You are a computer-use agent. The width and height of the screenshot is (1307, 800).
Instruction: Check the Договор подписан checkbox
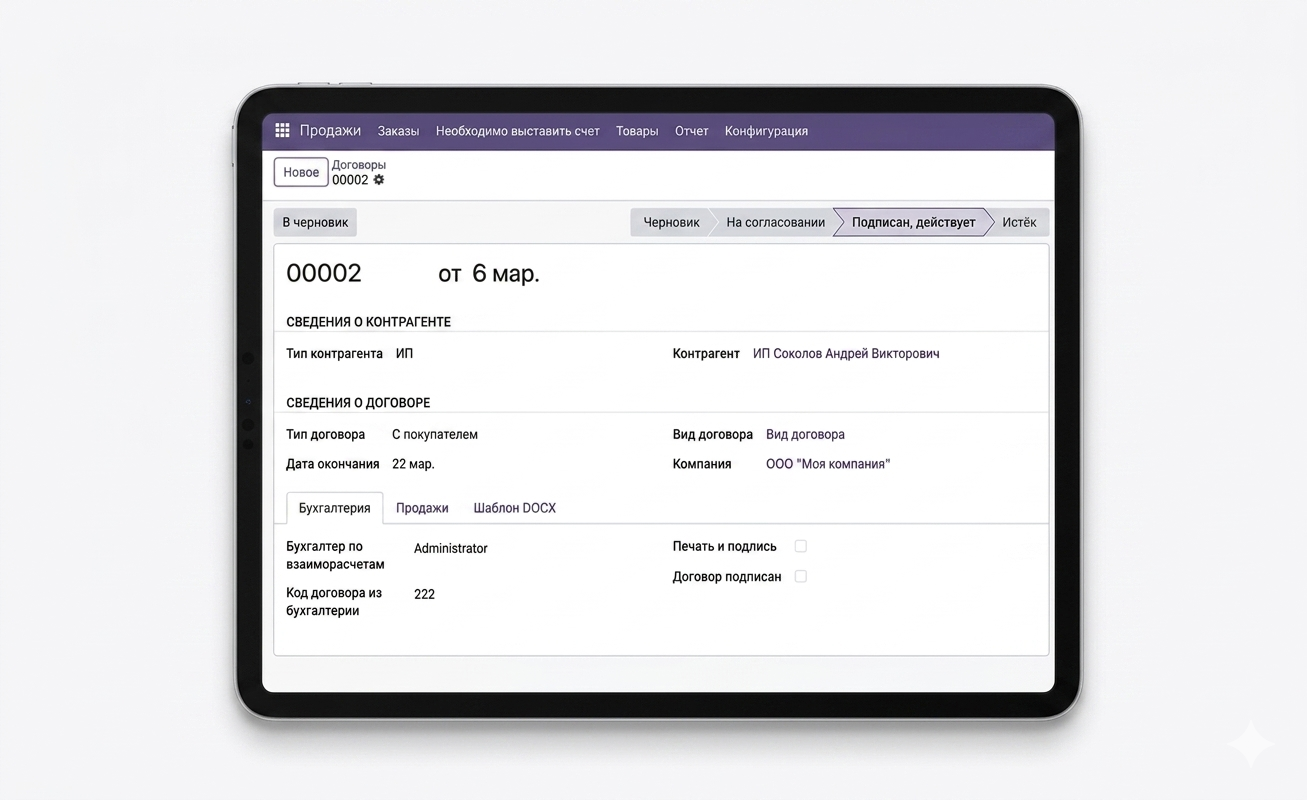point(800,576)
